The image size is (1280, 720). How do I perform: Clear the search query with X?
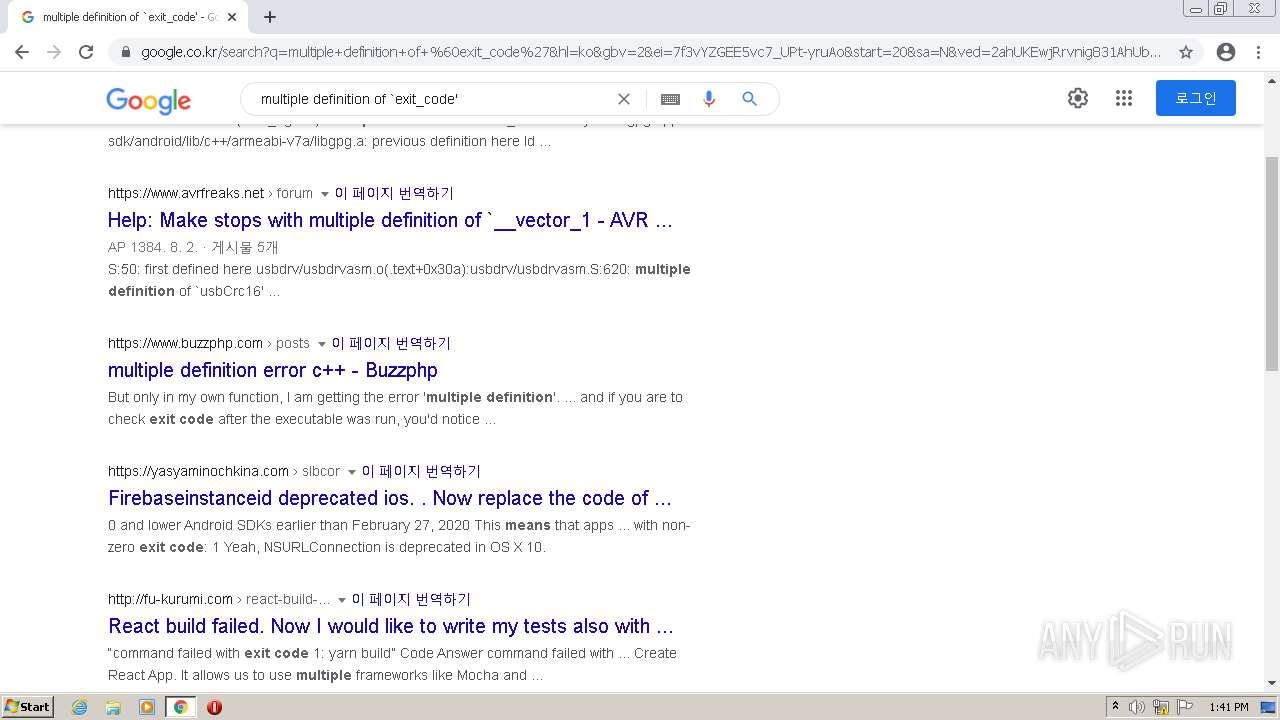click(624, 99)
